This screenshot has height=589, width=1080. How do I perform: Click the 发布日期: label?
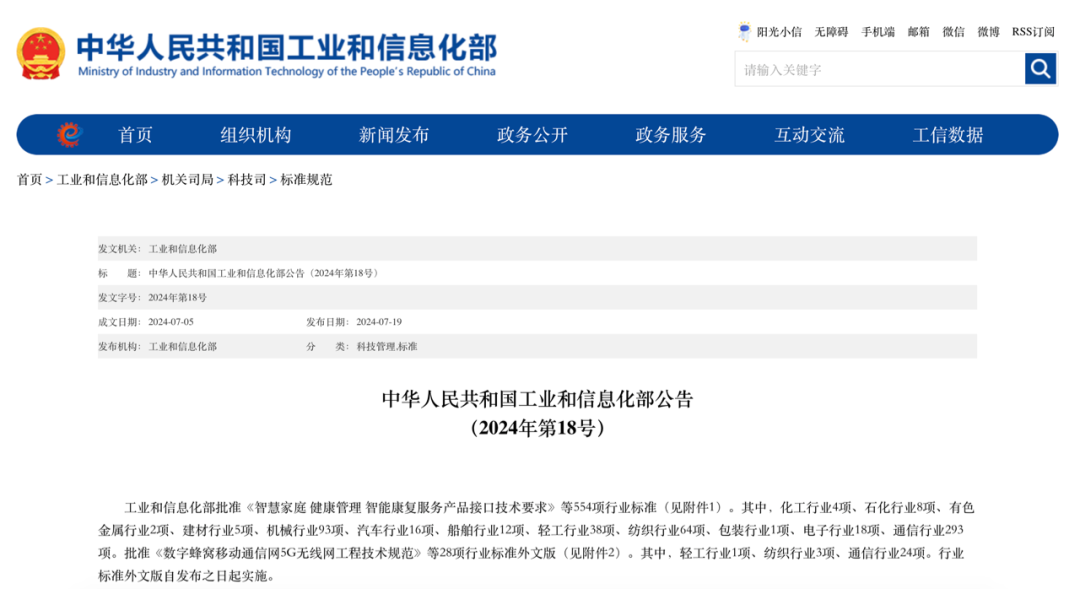pyautogui.click(x=327, y=322)
